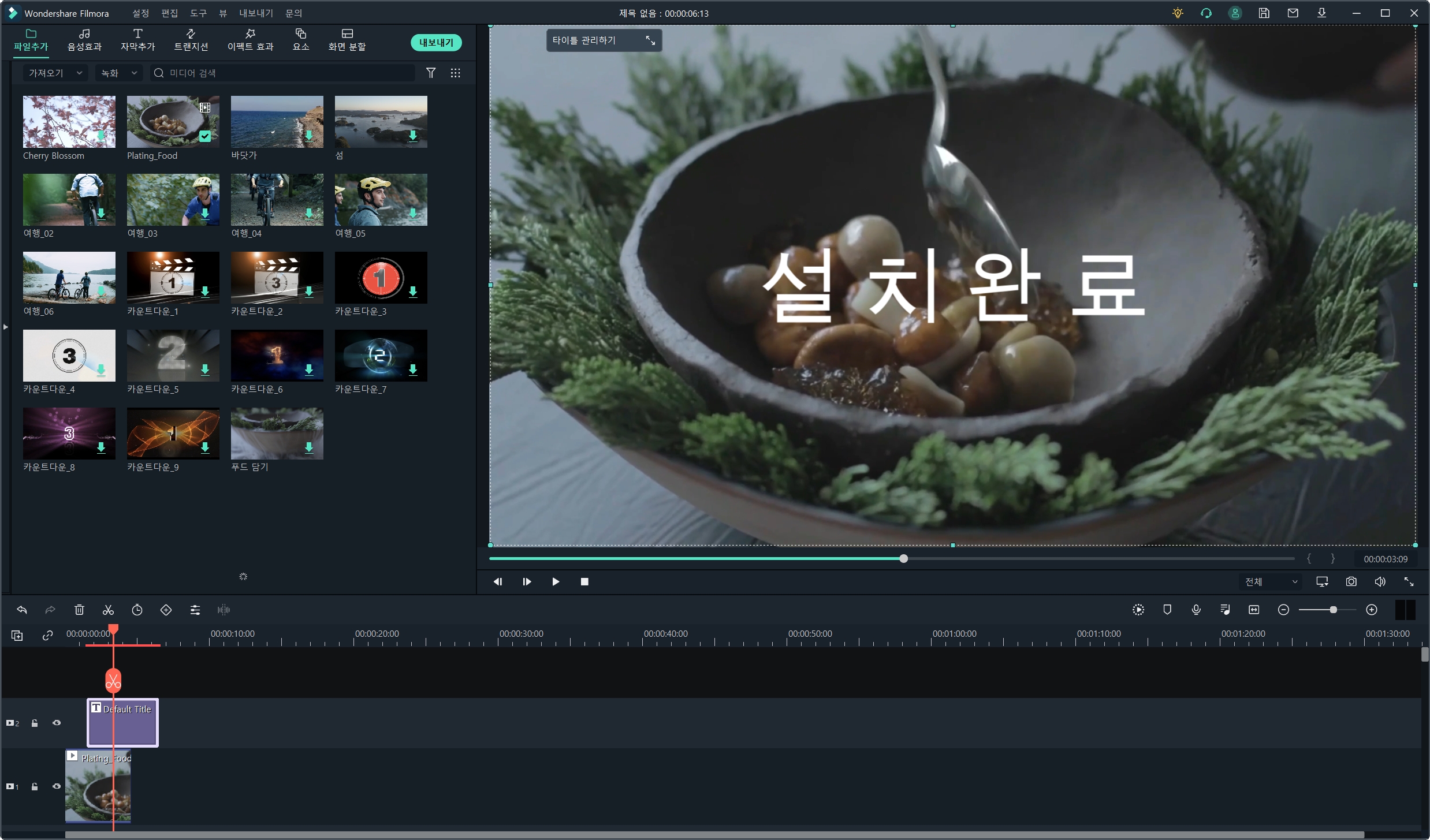
Task: Click the filter icon in media panel
Action: point(431,73)
